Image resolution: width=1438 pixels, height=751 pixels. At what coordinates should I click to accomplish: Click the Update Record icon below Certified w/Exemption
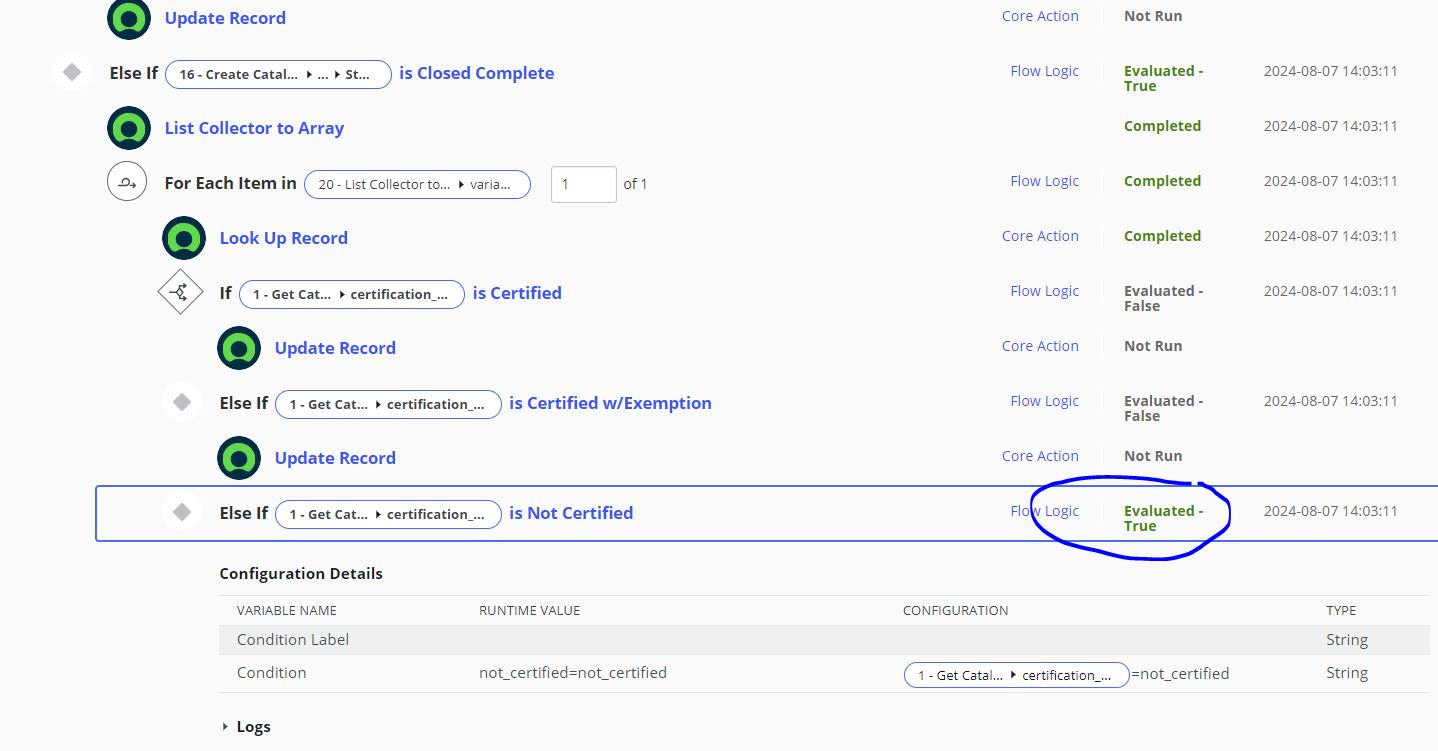[239, 458]
